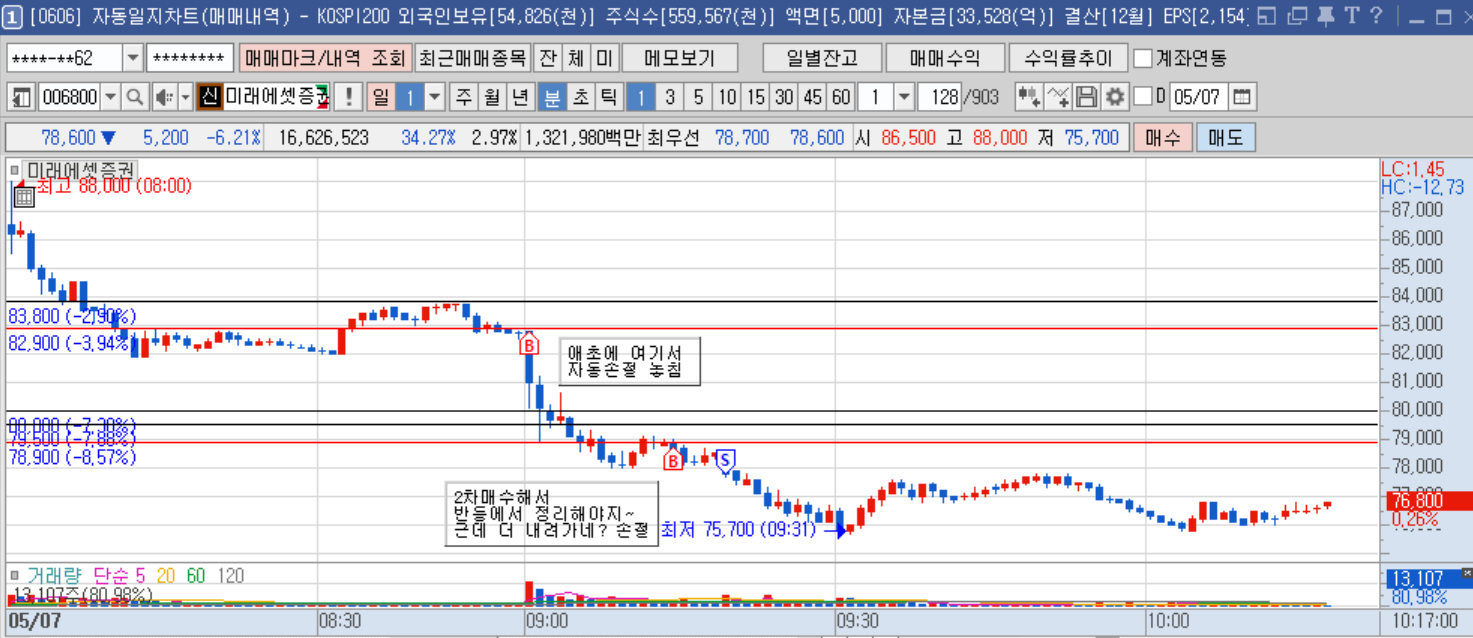Click the stock search magnifier icon

tap(135, 97)
